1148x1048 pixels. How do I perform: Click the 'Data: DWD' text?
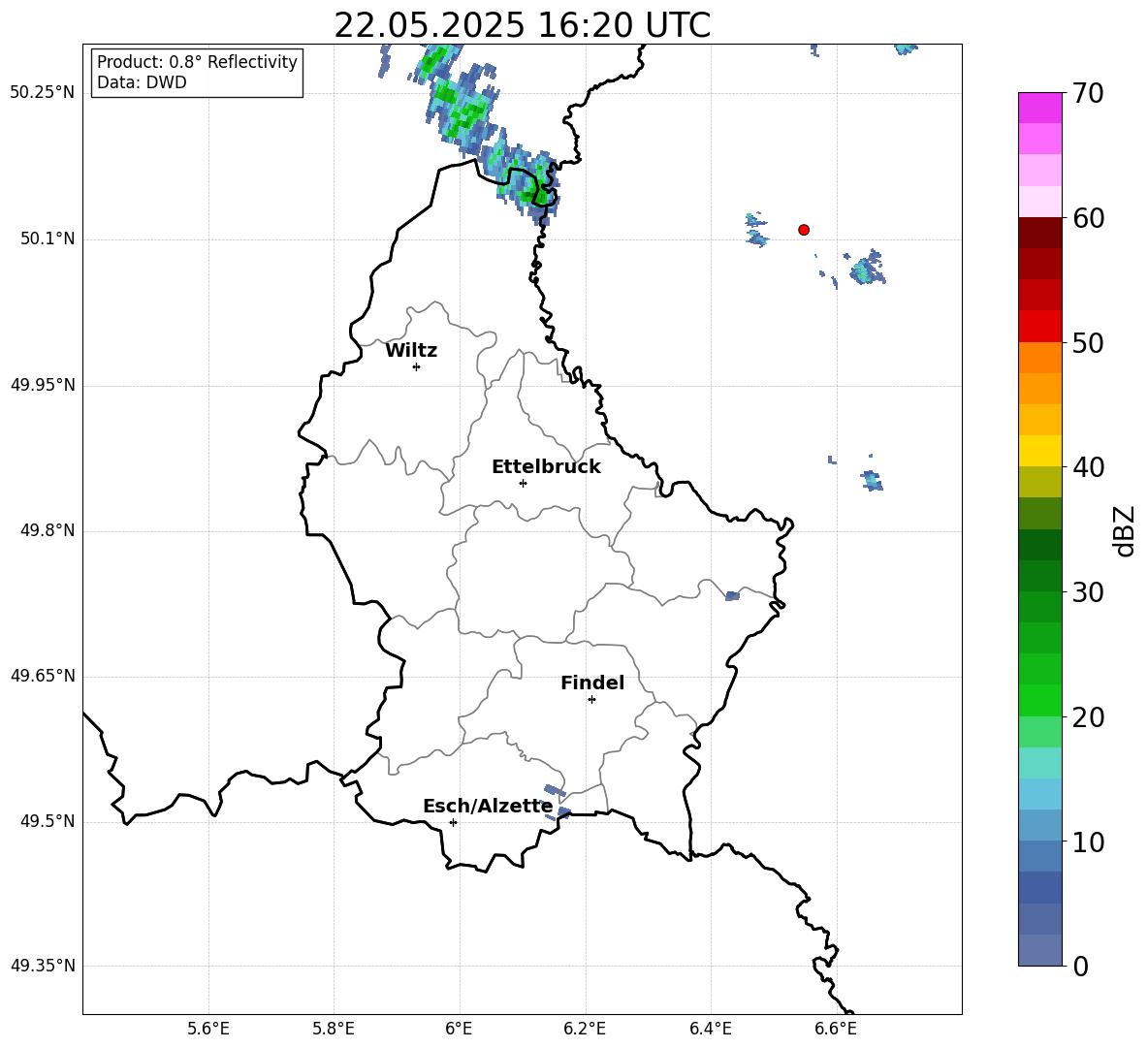click(142, 82)
